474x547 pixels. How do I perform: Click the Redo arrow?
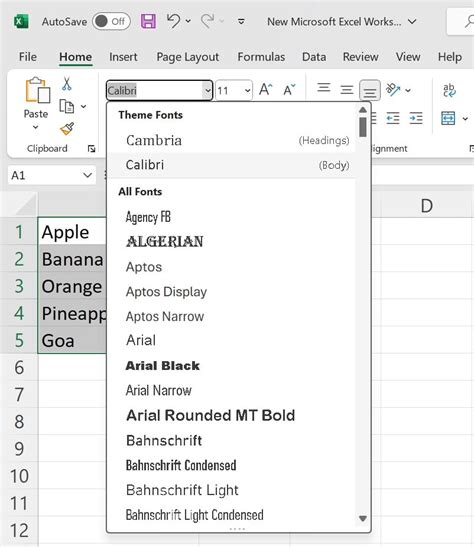pos(207,21)
